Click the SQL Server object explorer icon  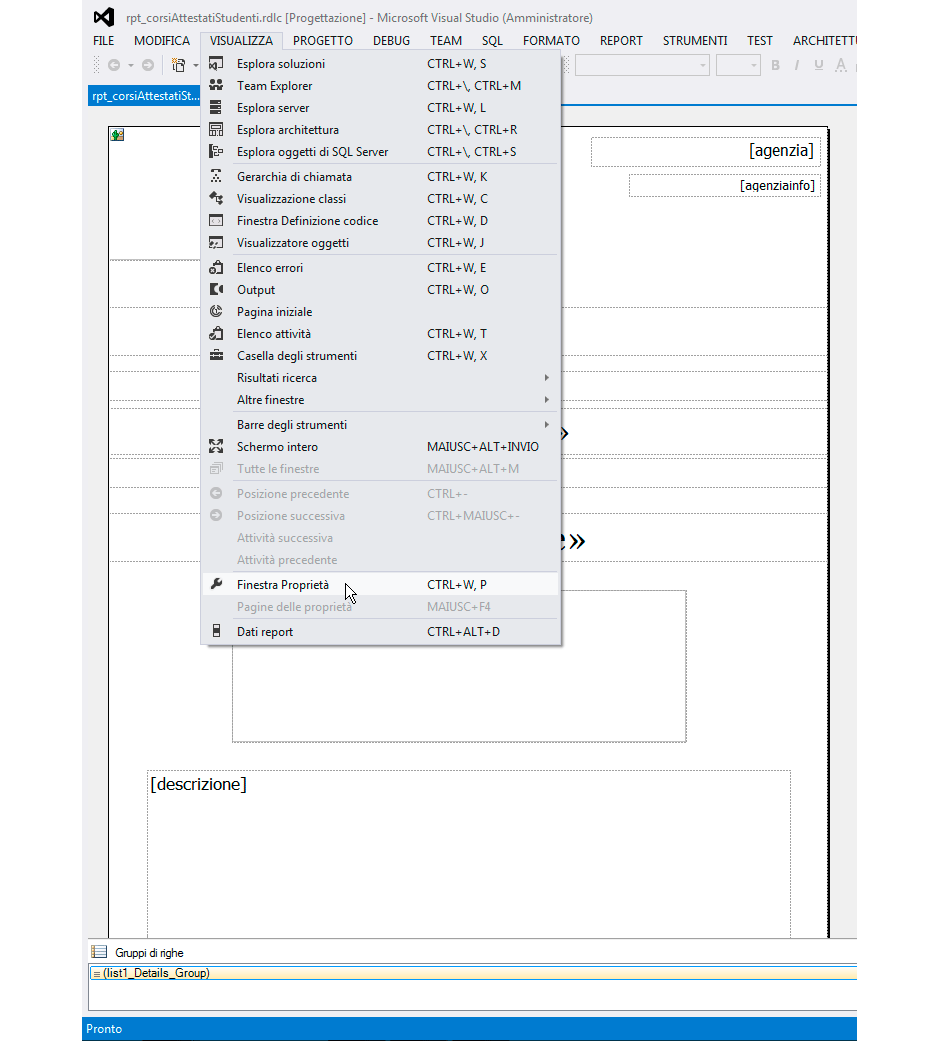click(x=216, y=151)
